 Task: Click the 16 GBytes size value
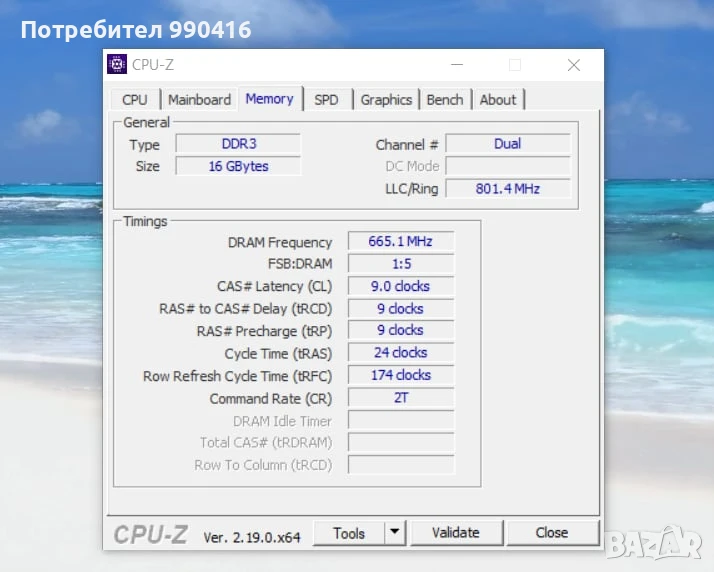click(x=239, y=166)
